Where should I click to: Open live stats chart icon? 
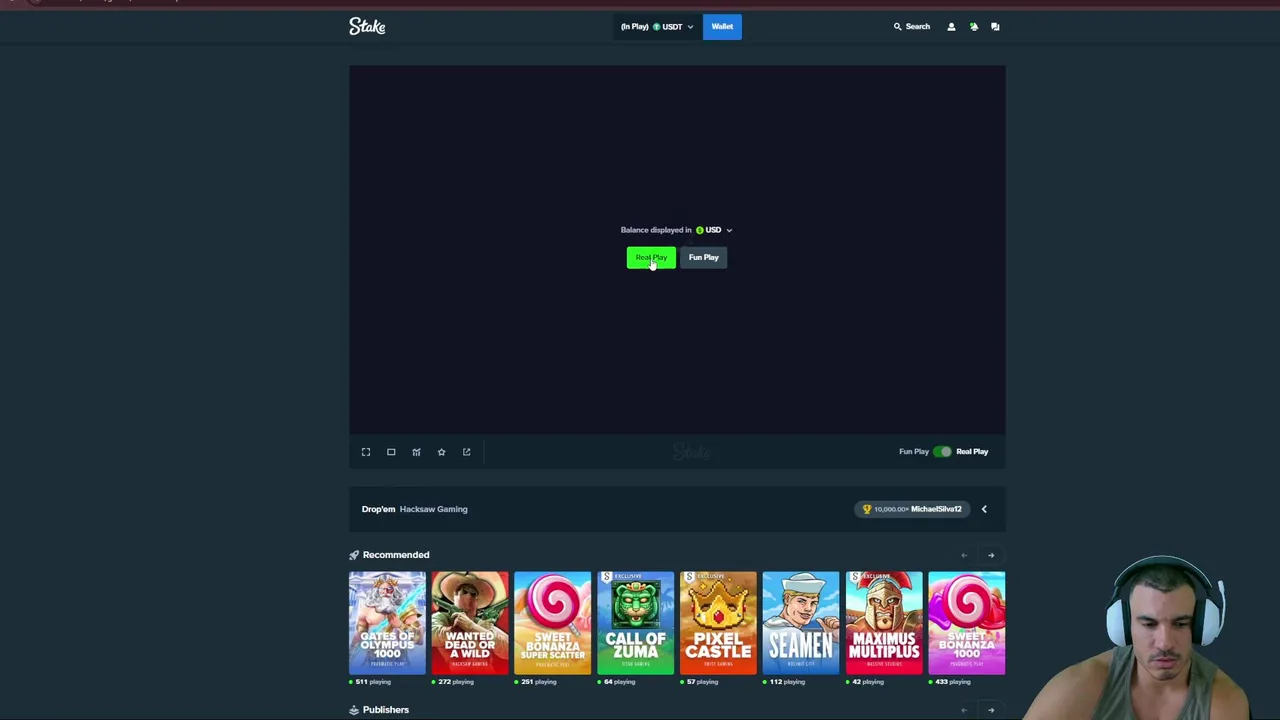click(x=416, y=452)
